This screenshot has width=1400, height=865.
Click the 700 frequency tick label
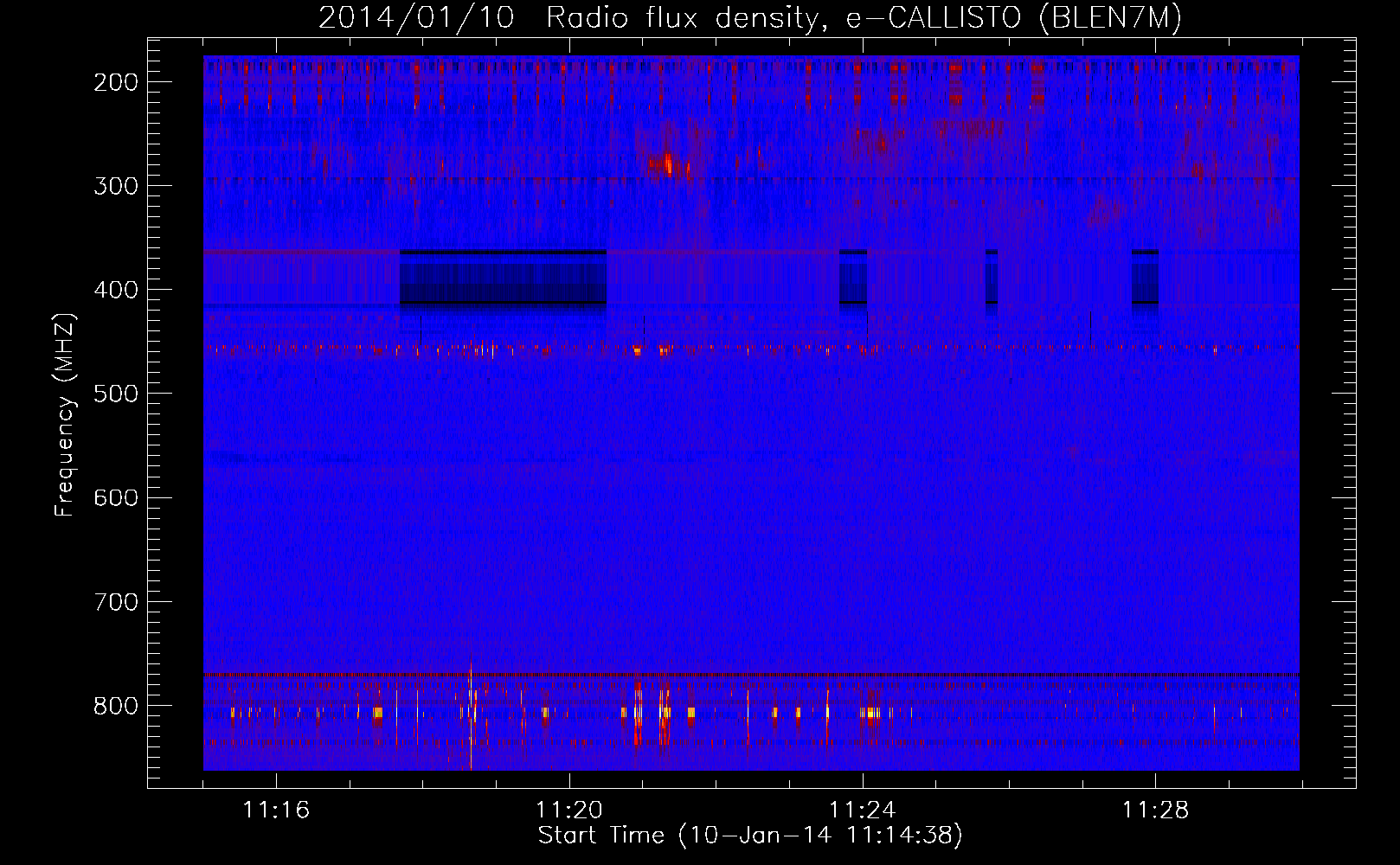click(115, 601)
